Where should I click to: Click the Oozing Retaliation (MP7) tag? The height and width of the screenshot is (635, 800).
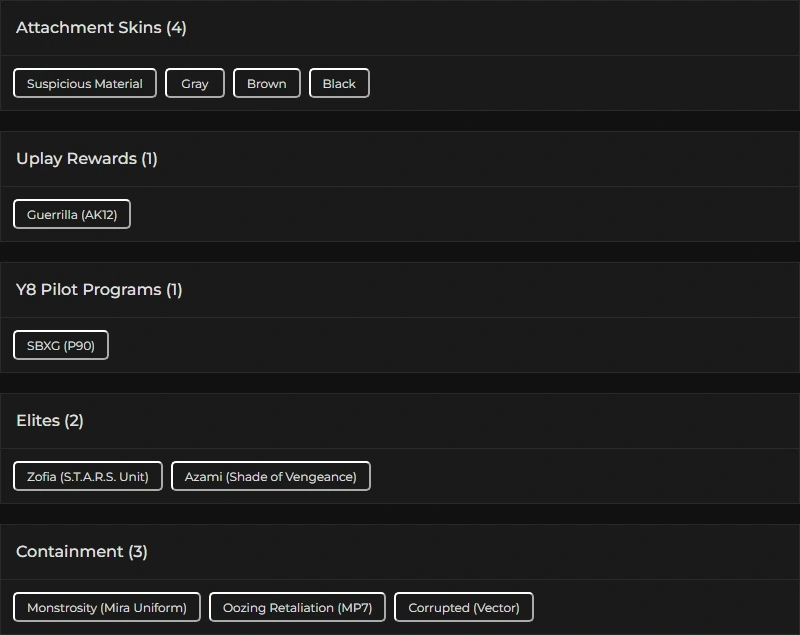(x=297, y=608)
